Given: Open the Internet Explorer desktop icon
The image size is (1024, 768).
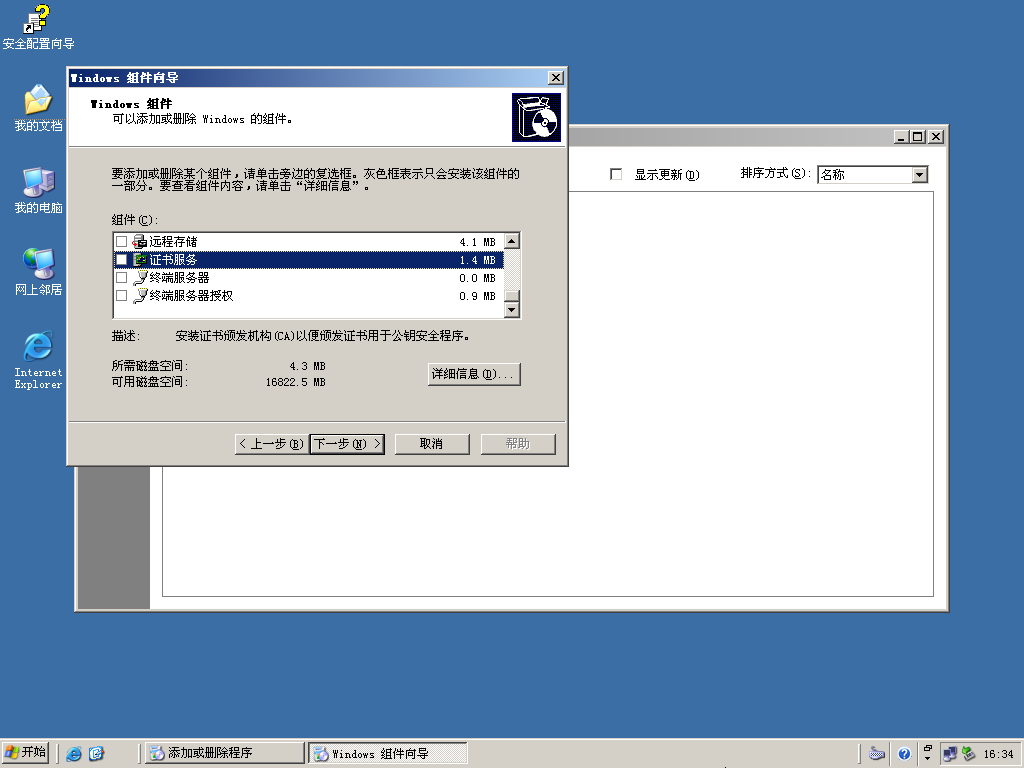Looking at the screenshot, I should (x=38, y=360).
